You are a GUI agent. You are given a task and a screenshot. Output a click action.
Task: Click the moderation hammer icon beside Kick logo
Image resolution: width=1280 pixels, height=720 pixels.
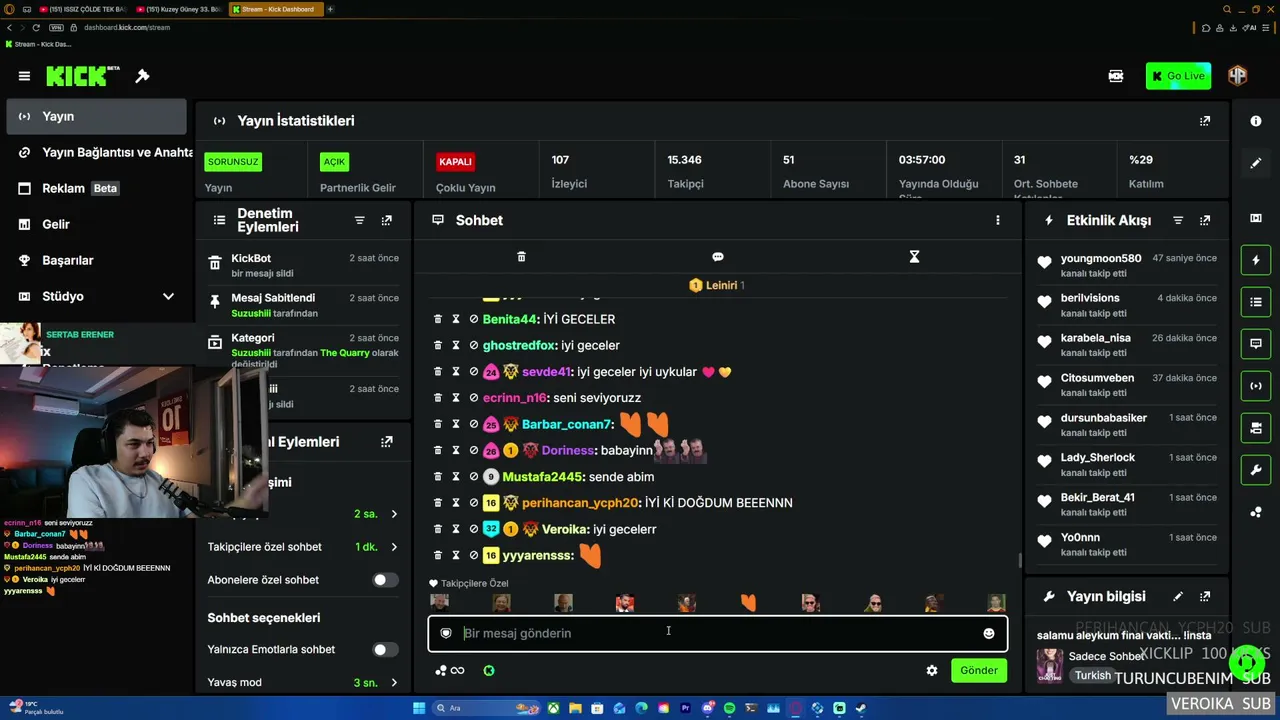(142, 76)
